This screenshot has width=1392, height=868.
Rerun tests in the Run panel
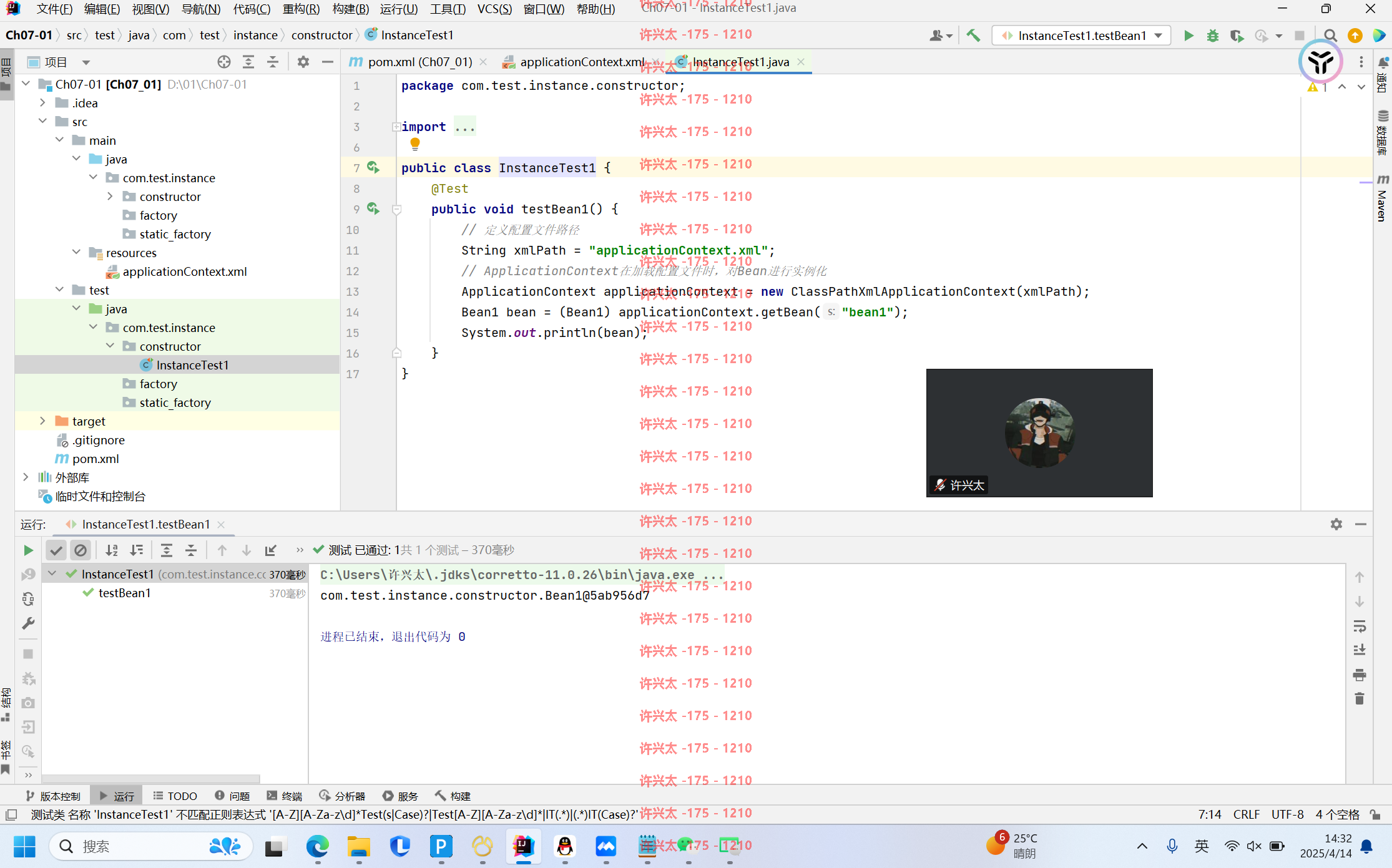(28, 550)
